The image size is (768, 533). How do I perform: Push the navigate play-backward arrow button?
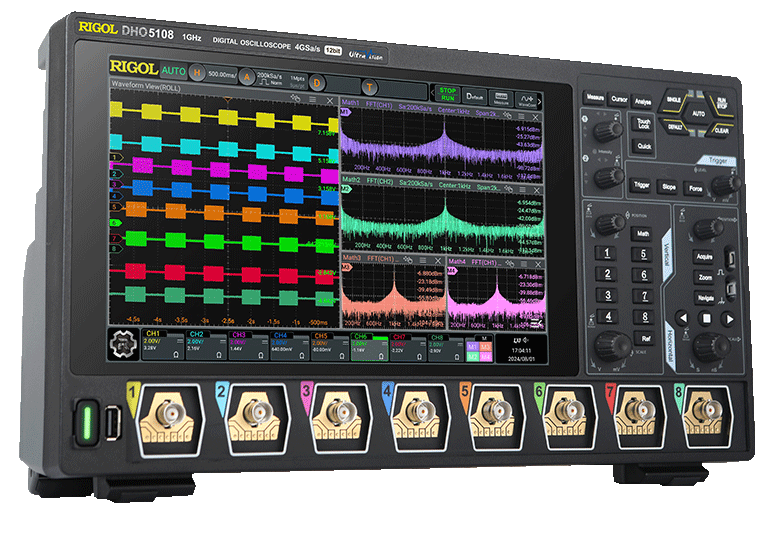coord(682,318)
